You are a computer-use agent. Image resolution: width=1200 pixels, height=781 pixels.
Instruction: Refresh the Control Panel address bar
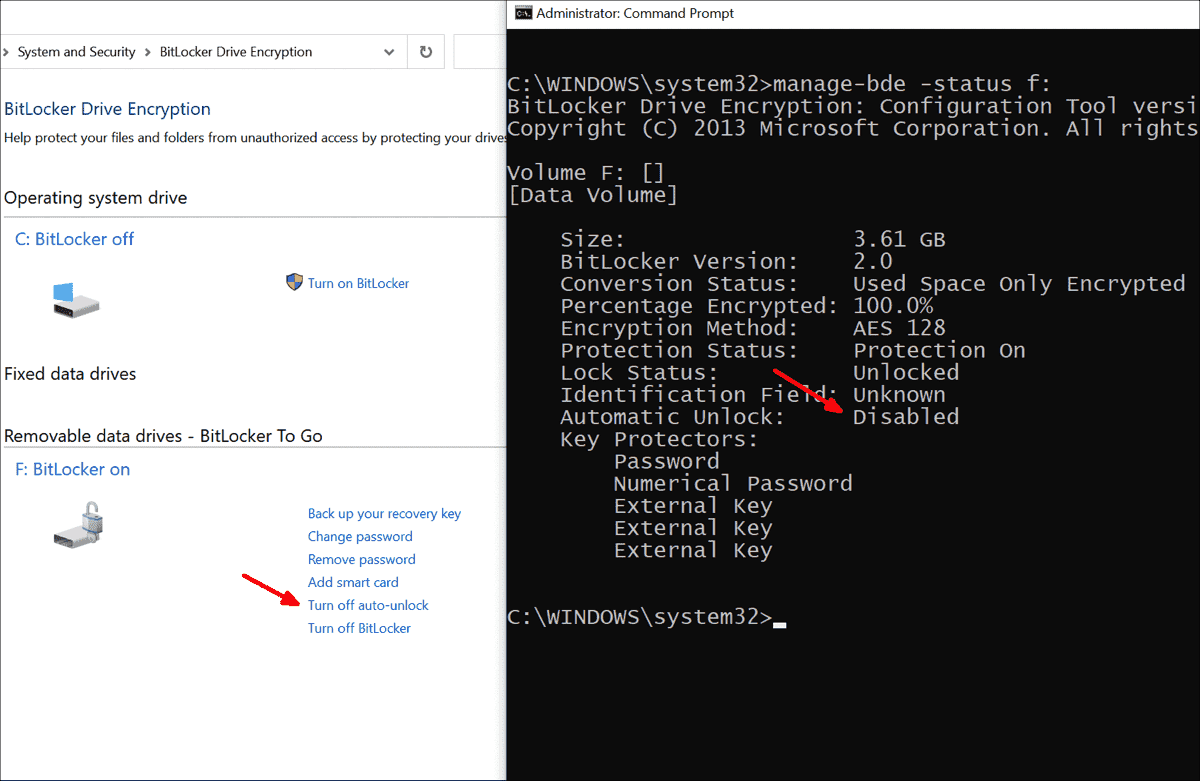[426, 52]
